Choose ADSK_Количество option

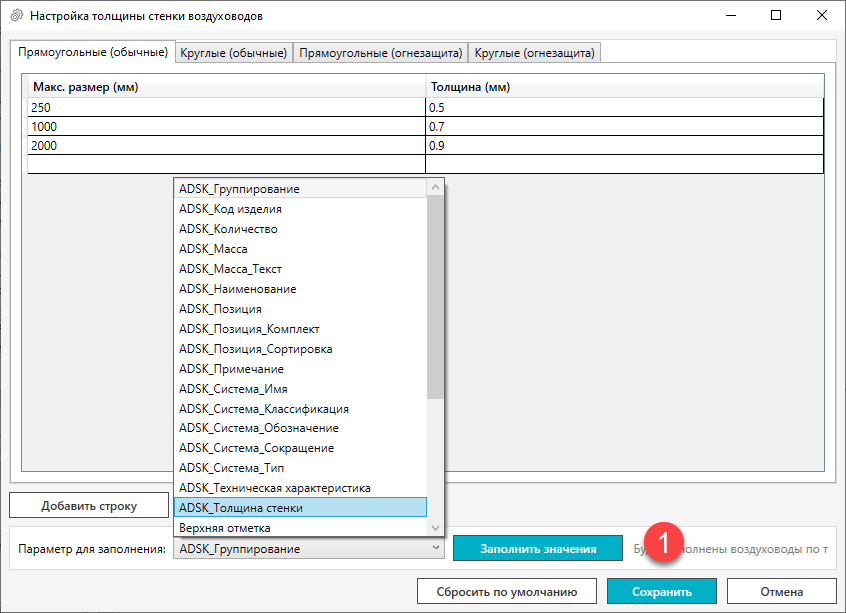click(x=301, y=229)
